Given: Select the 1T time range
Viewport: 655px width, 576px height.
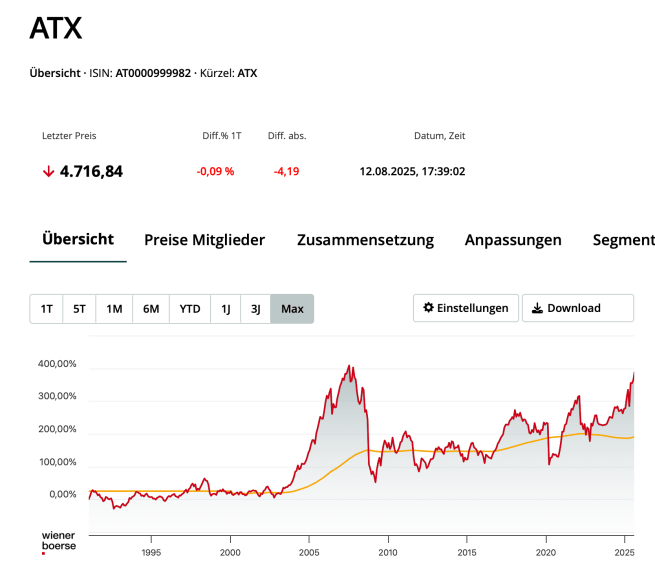Looking at the screenshot, I should (x=46, y=309).
